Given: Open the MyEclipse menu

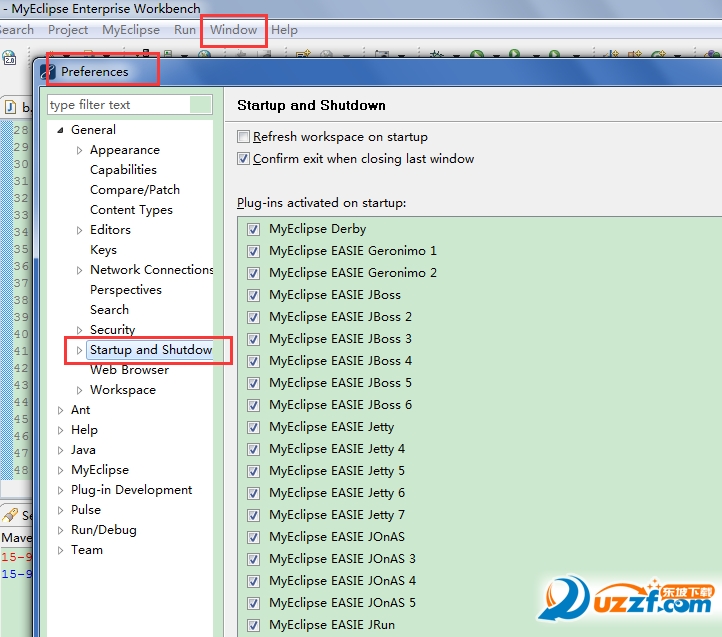Looking at the screenshot, I should point(131,30).
